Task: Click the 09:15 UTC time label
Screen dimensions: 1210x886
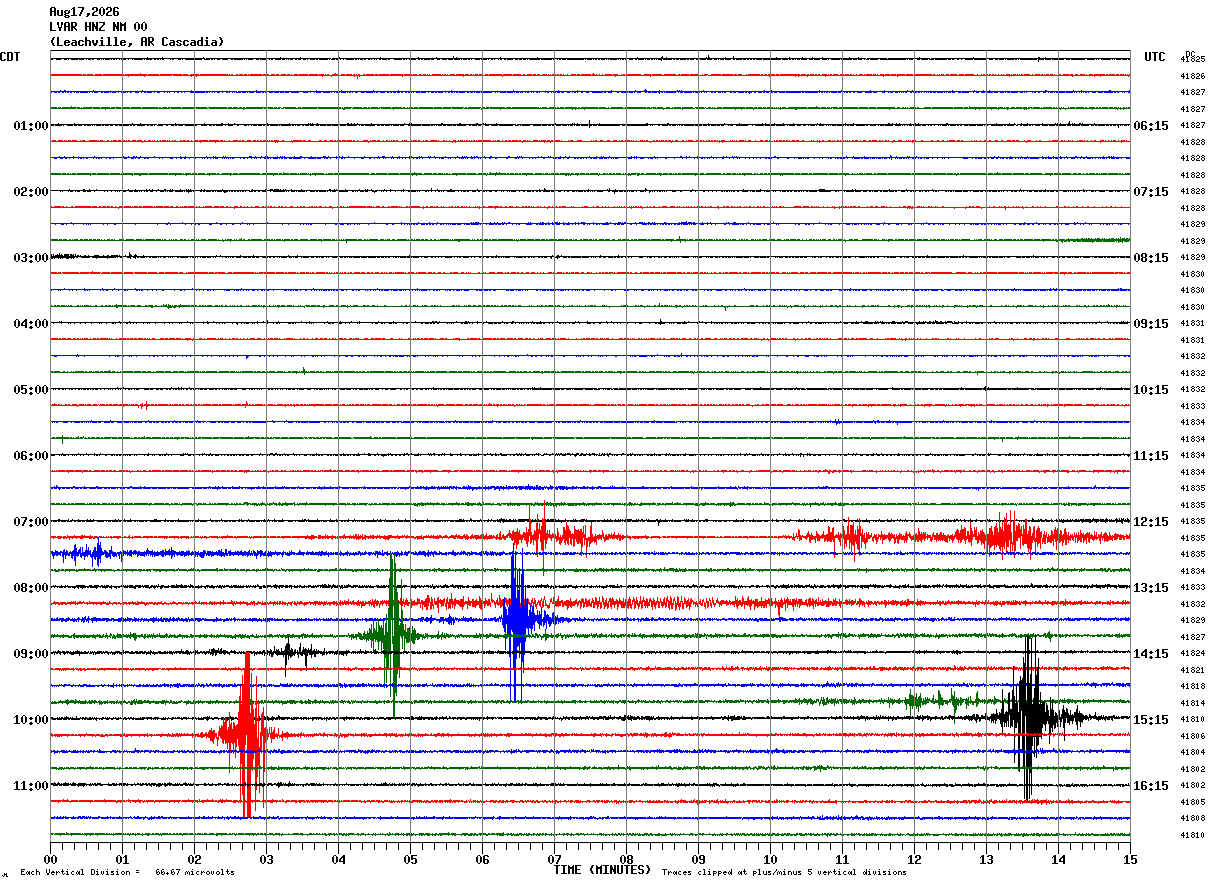Action: coord(1151,324)
